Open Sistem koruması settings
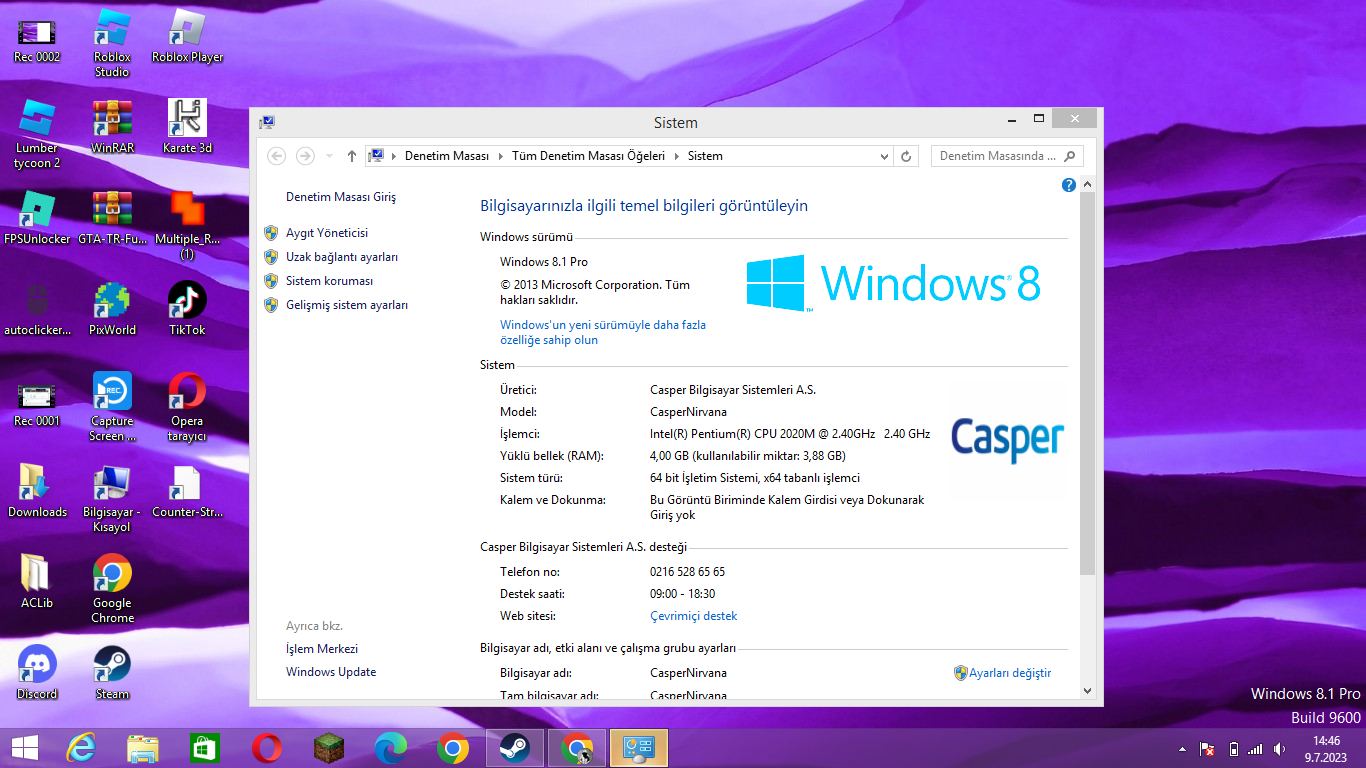 [329, 281]
